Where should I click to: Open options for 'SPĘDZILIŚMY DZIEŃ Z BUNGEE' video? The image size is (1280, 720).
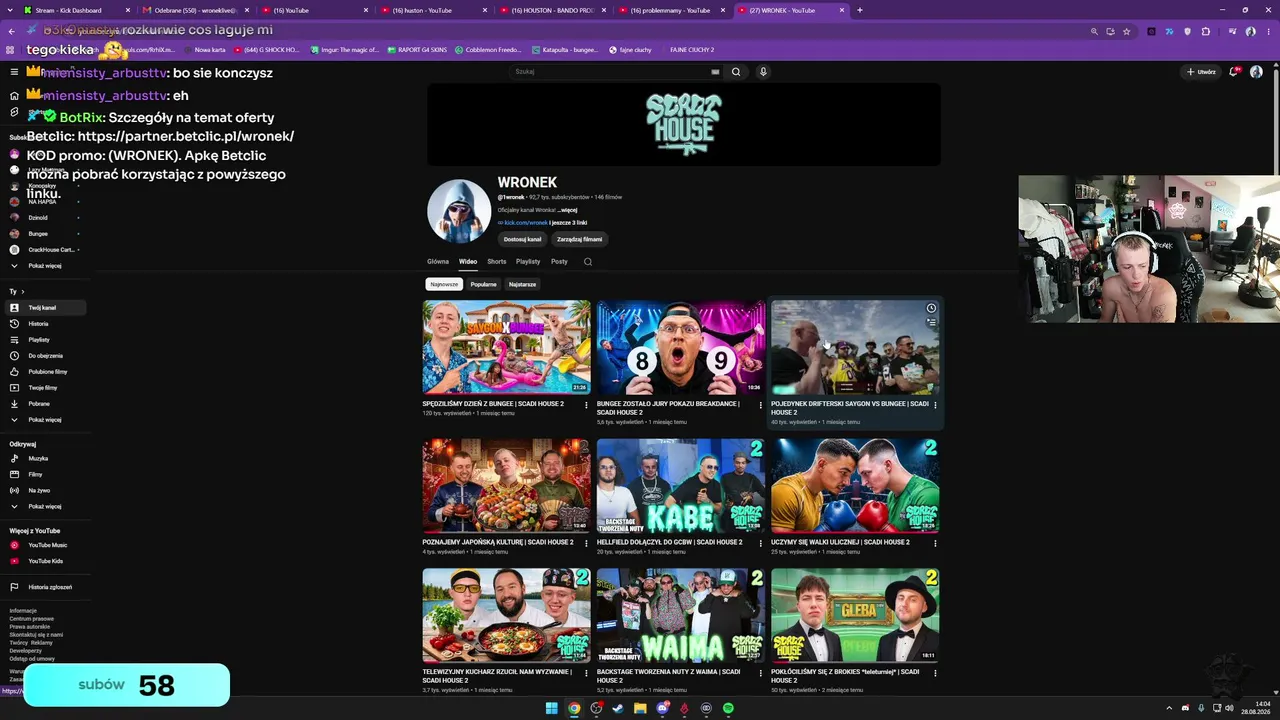[x=586, y=406]
